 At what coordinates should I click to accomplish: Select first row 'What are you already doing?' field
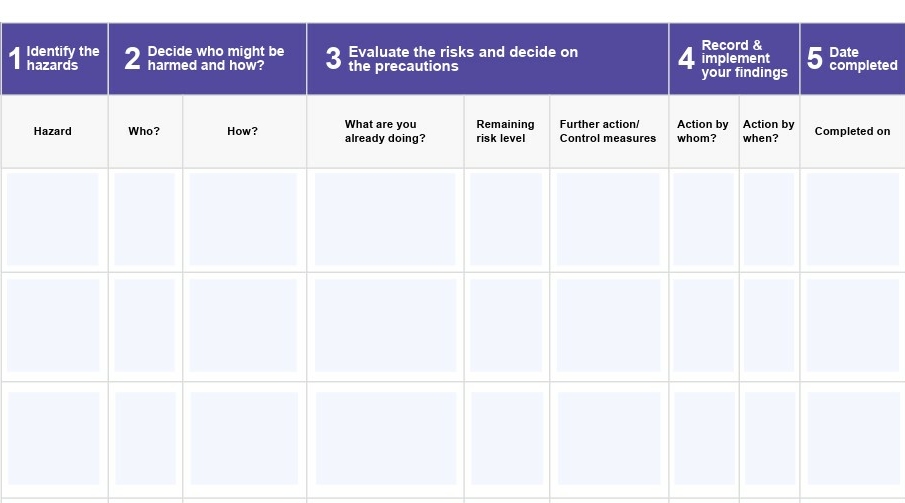click(x=385, y=219)
